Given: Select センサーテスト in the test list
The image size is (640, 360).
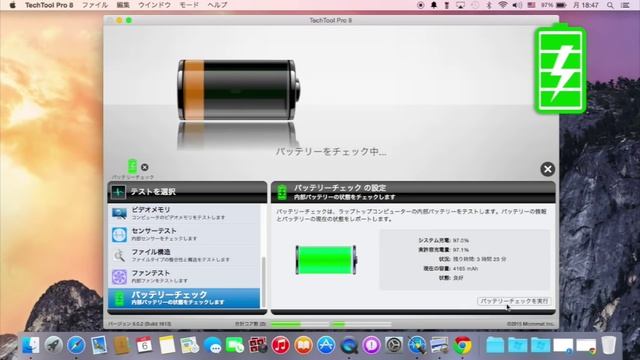Looking at the screenshot, I should 184,235.
